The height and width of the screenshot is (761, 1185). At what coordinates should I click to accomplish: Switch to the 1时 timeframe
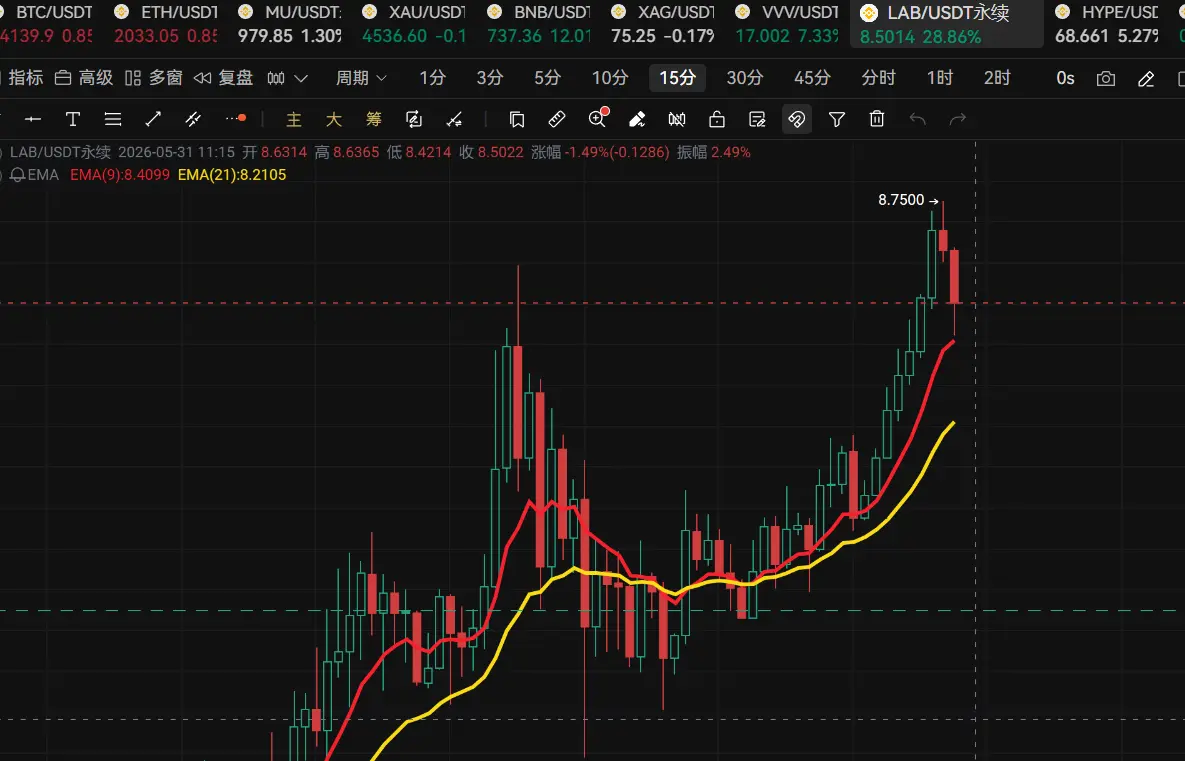click(939, 78)
